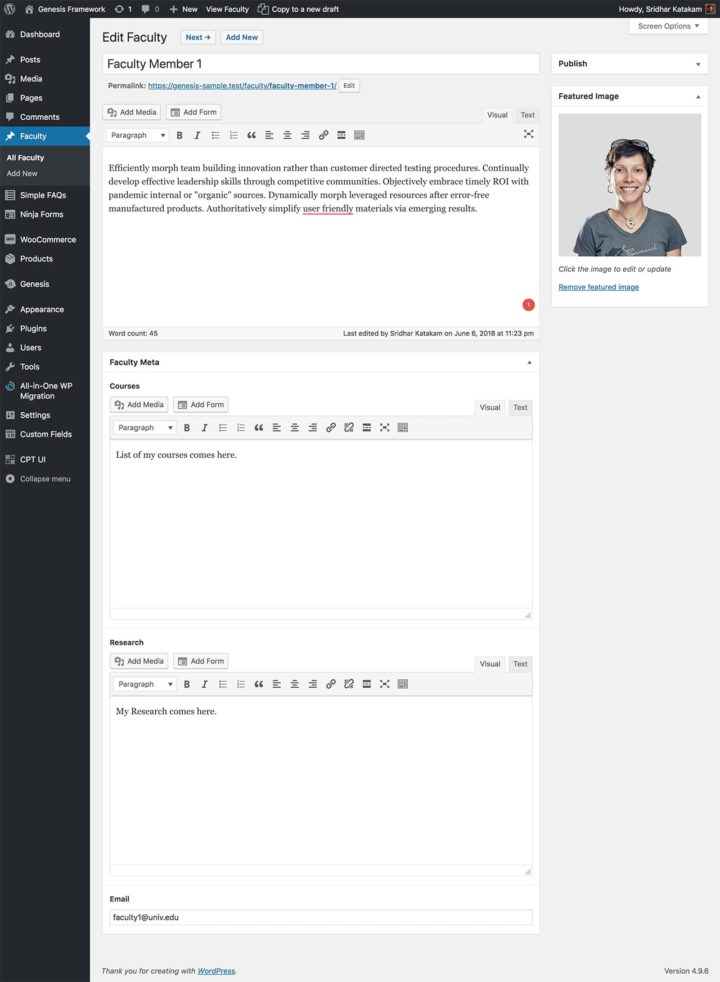Open Add New under Faculty submenu

click(22, 173)
